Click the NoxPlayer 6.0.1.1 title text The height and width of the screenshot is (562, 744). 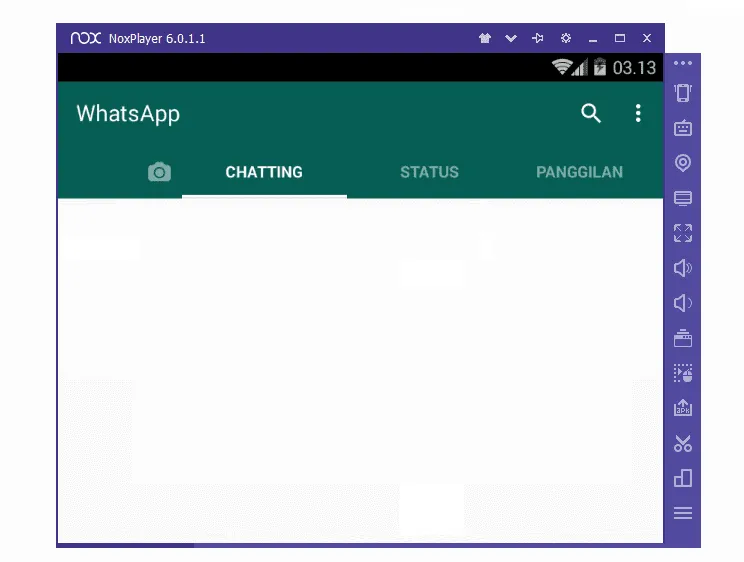pyautogui.click(x=157, y=38)
